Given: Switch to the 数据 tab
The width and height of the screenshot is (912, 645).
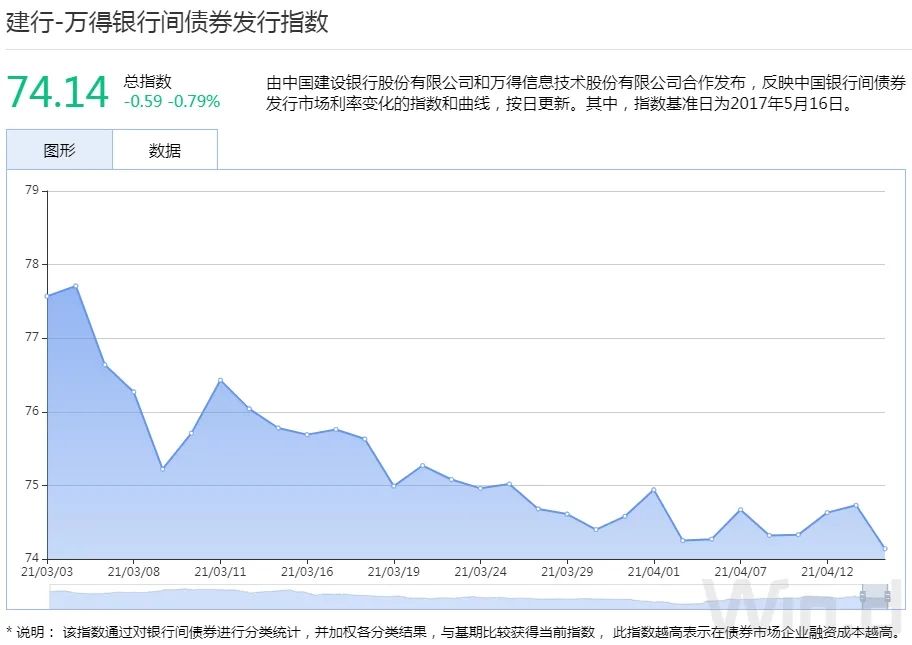Looking at the screenshot, I should pyautogui.click(x=165, y=150).
